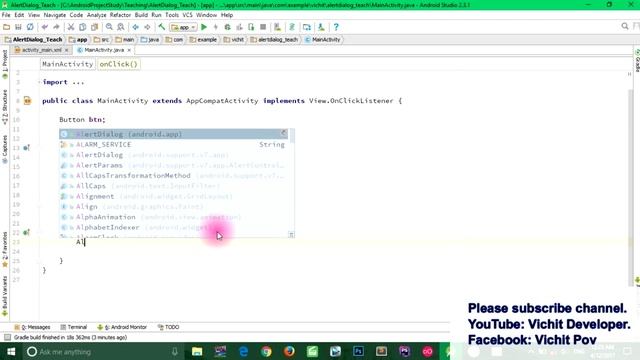The height and width of the screenshot is (360, 640).
Task: Open the Refactor menu
Action: tap(120, 15)
